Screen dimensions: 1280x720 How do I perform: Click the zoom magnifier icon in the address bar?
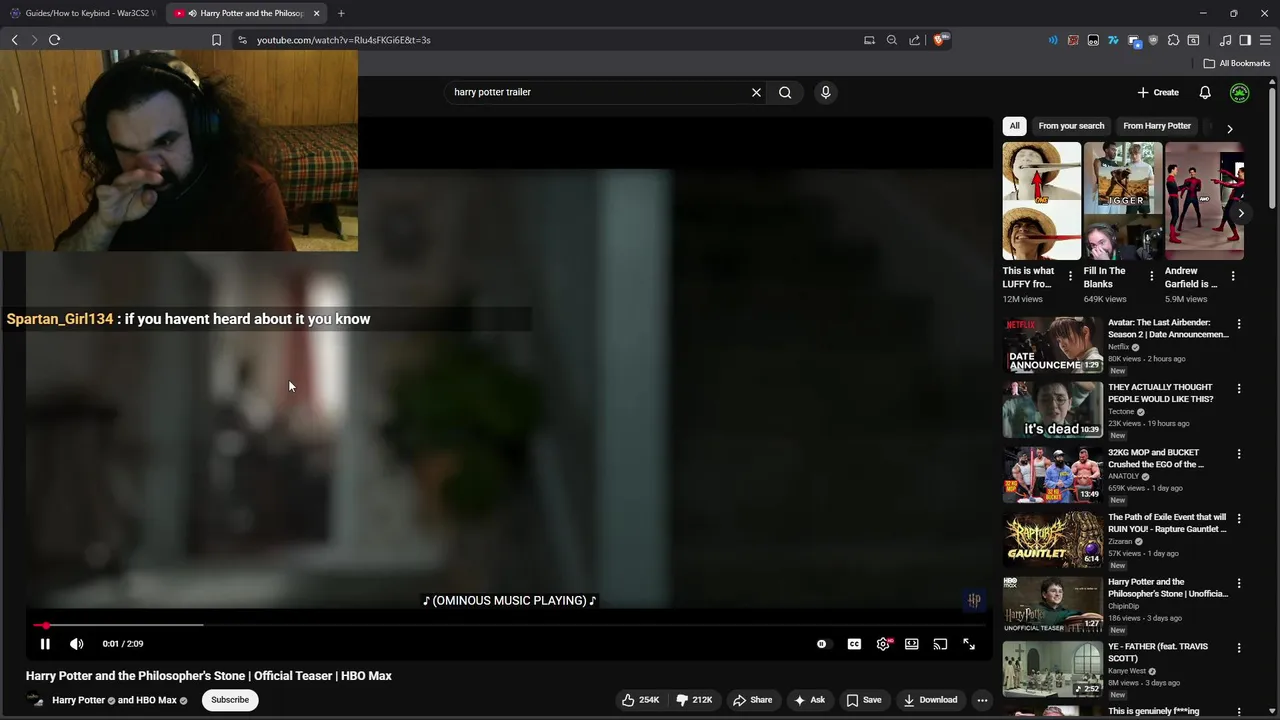(x=892, y=40)
